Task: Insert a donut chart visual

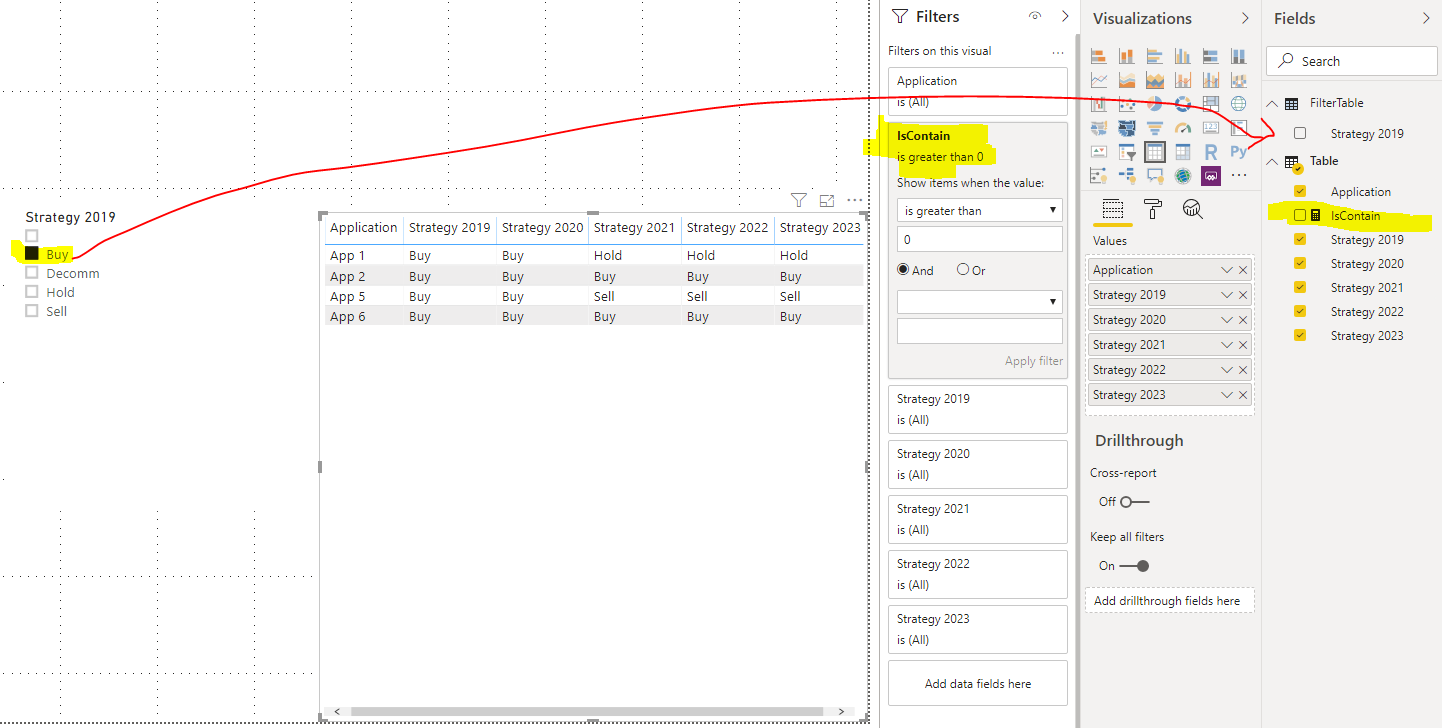Action: tap(1182, 104)
